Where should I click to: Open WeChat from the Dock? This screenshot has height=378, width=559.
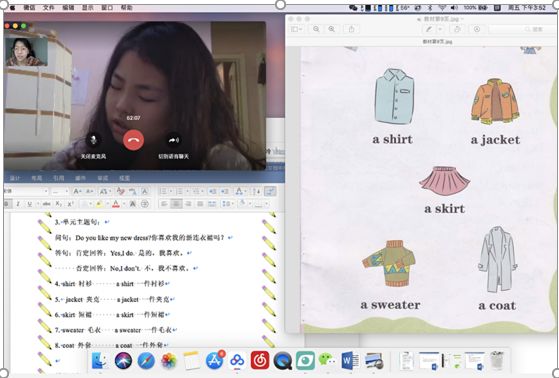click(327, 360)
